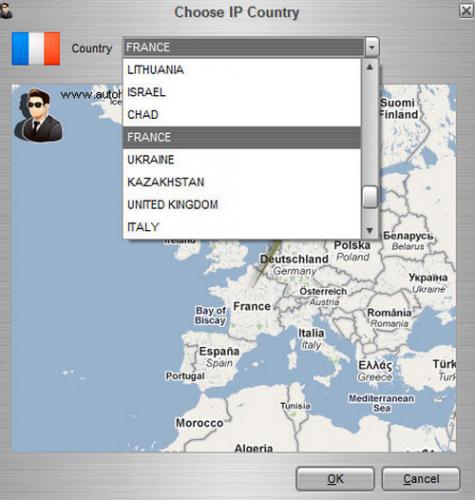The image size is (475, 500).
Task: Click the Morocco label on the map
Action: tap(199, 423)
